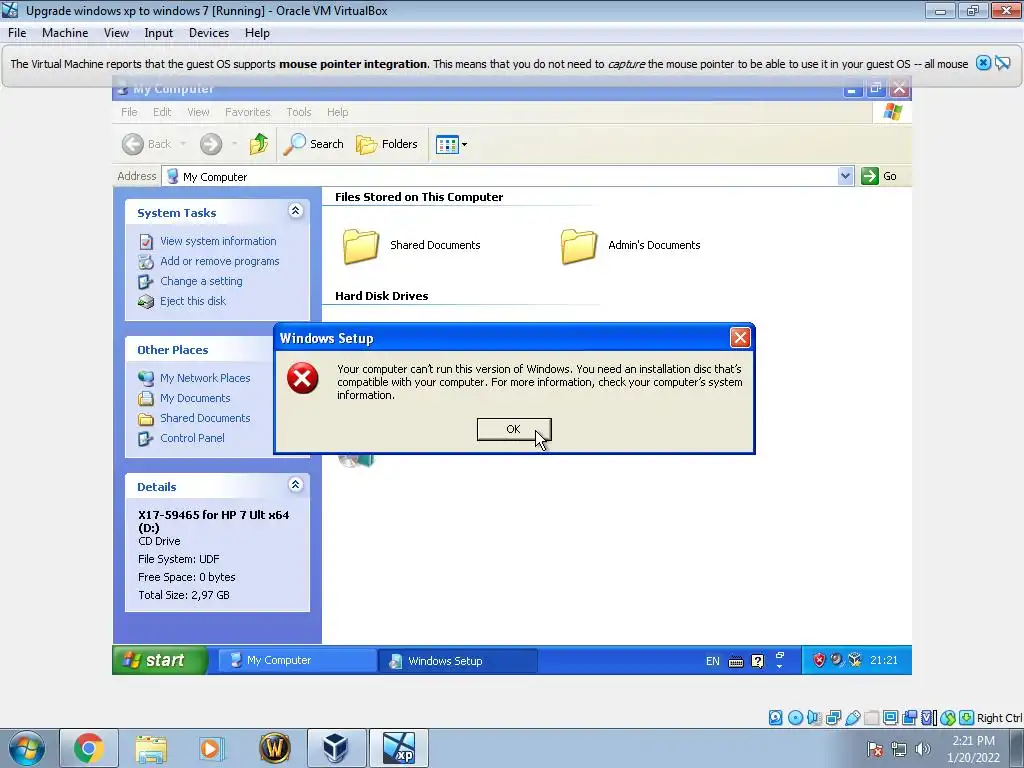
Task: Open Windows Explorer from the host taskbar
Action: 152,748
